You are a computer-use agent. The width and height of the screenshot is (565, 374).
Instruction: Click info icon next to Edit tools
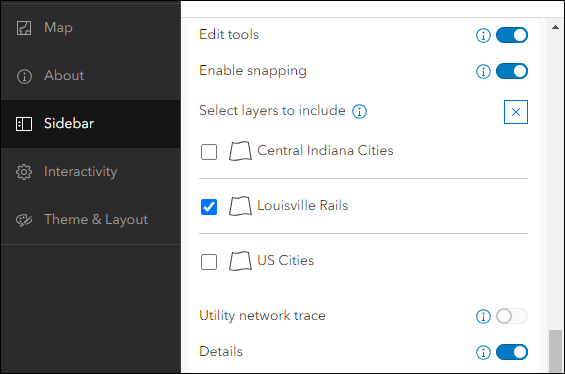pyautogui.click(x=483, y=35)
